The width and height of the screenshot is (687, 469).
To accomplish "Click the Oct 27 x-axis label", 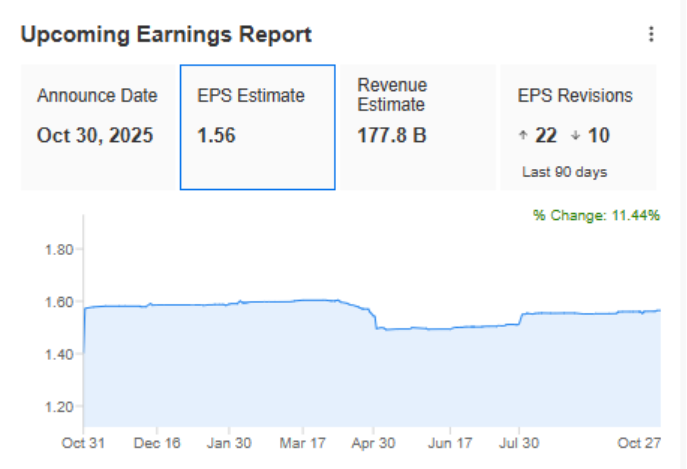I will (639, 443).
